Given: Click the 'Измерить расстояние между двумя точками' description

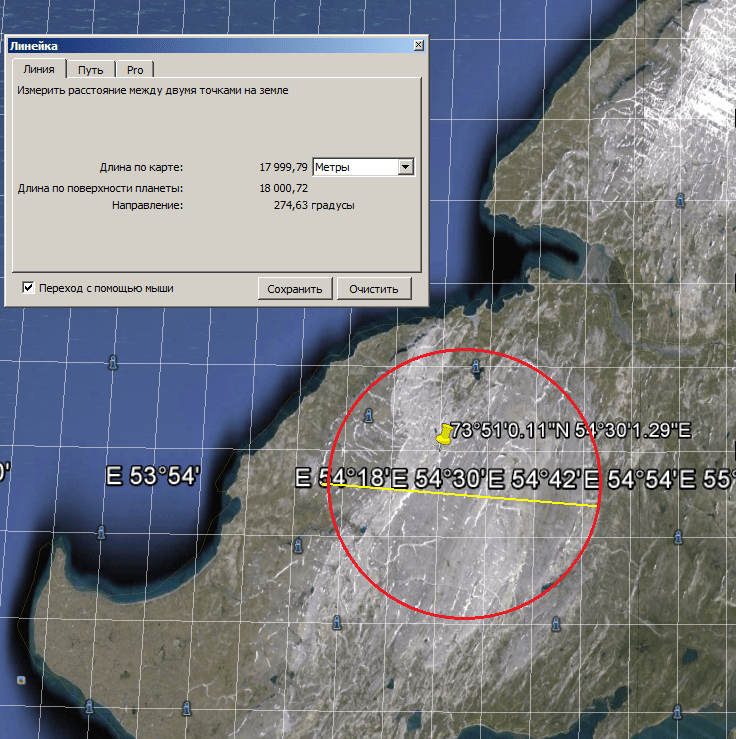Looking at the screenshot, I should pos(153,90).
